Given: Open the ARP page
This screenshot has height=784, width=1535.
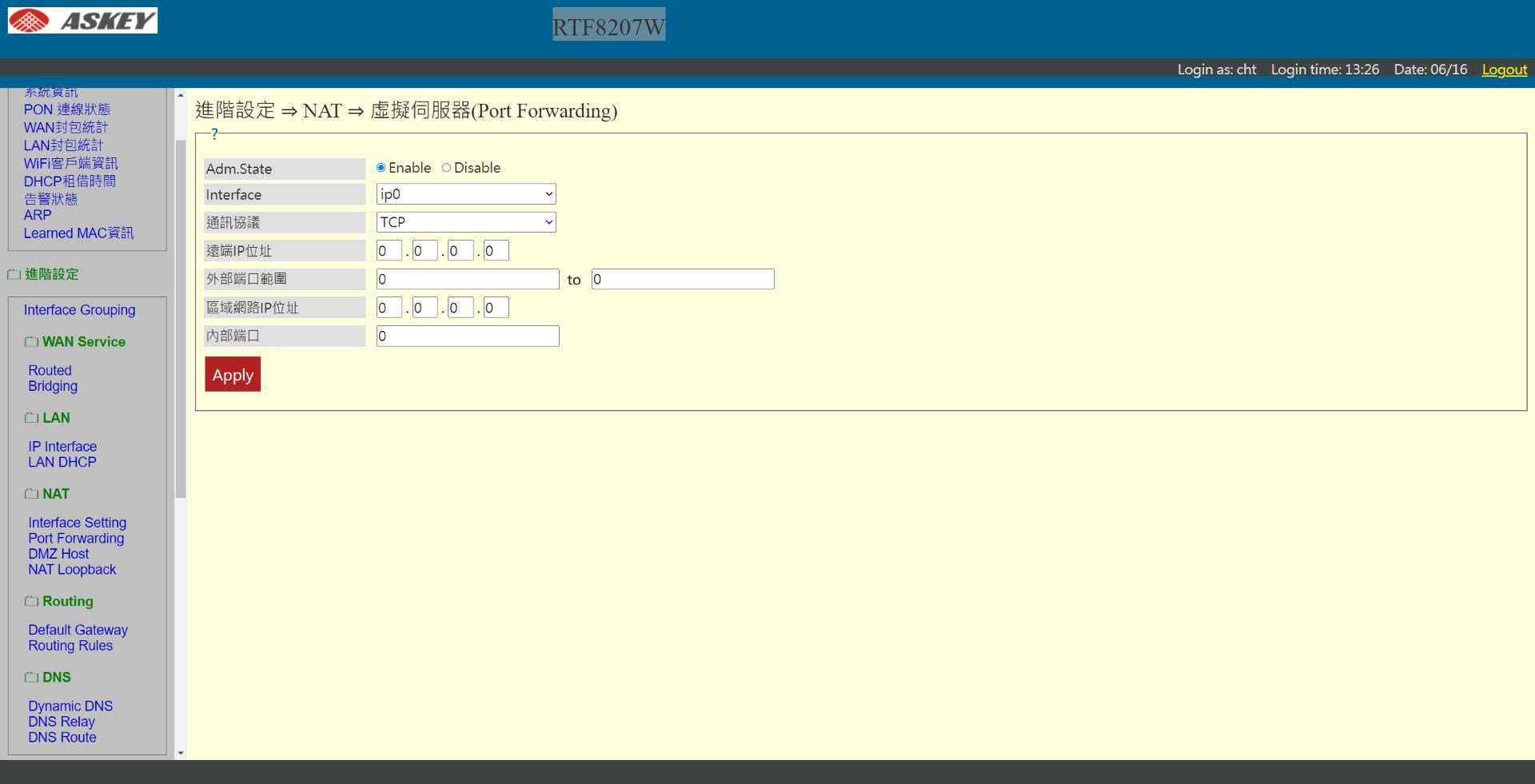Looking at the screenshot, I should (x=38, y=215).
